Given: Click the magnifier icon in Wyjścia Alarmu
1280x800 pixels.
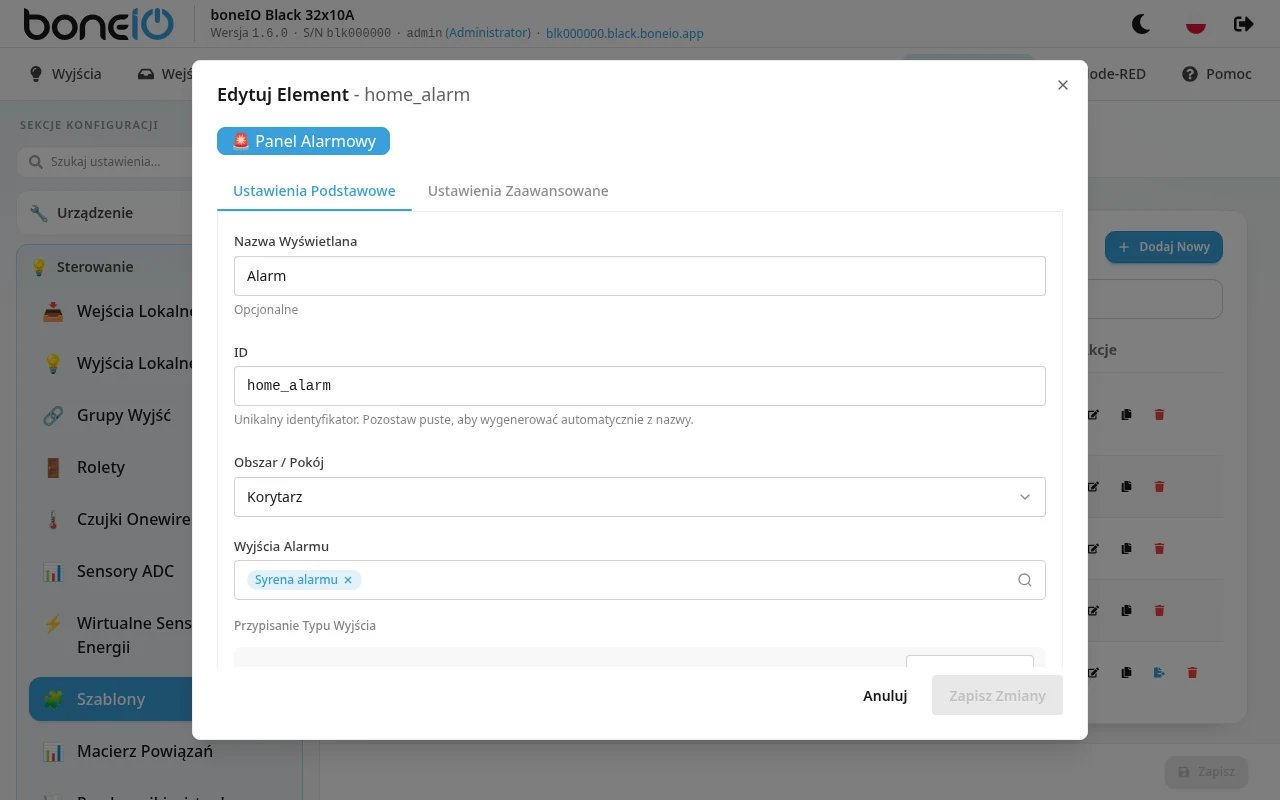Looking at the screenshot, I should pos(1024,580).
